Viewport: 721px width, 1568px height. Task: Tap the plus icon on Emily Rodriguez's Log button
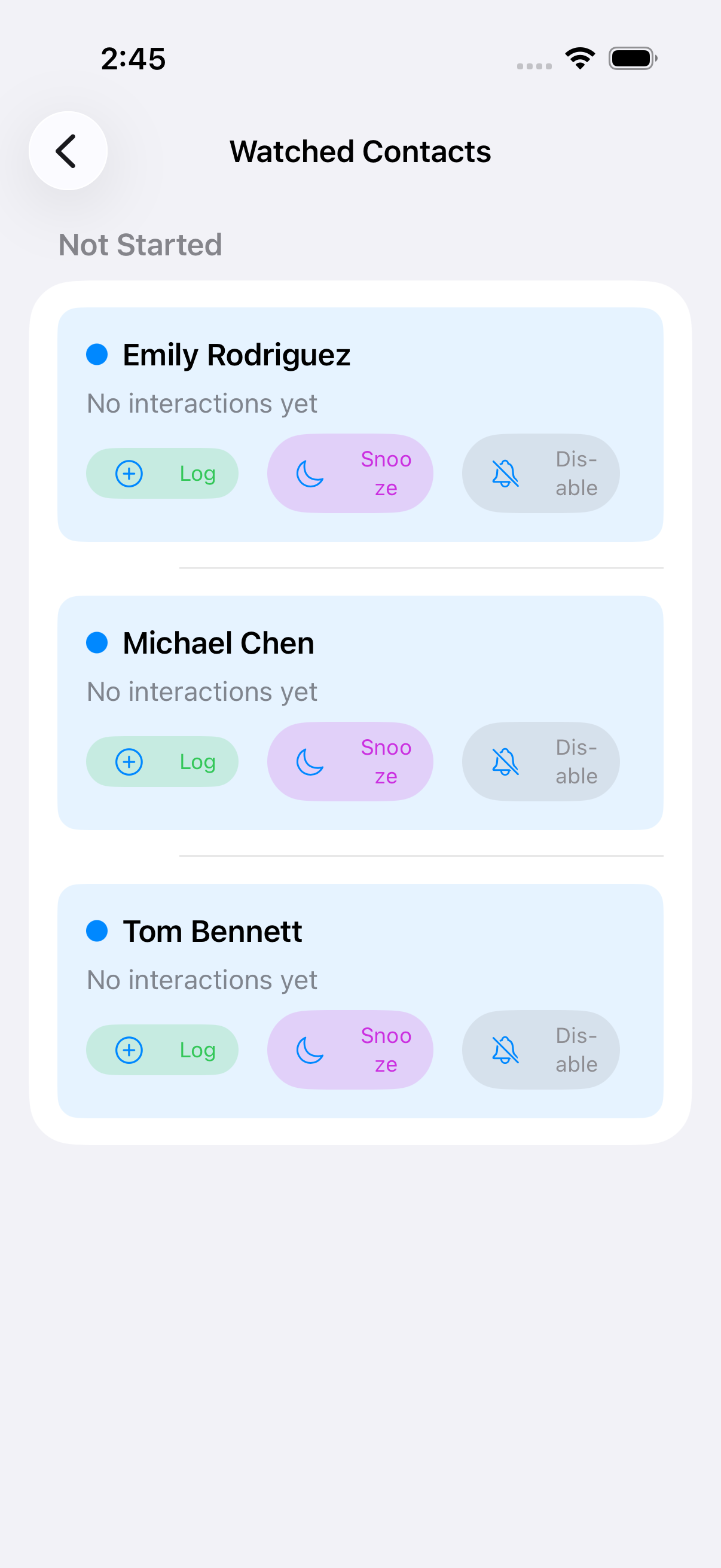coord(129,473)
